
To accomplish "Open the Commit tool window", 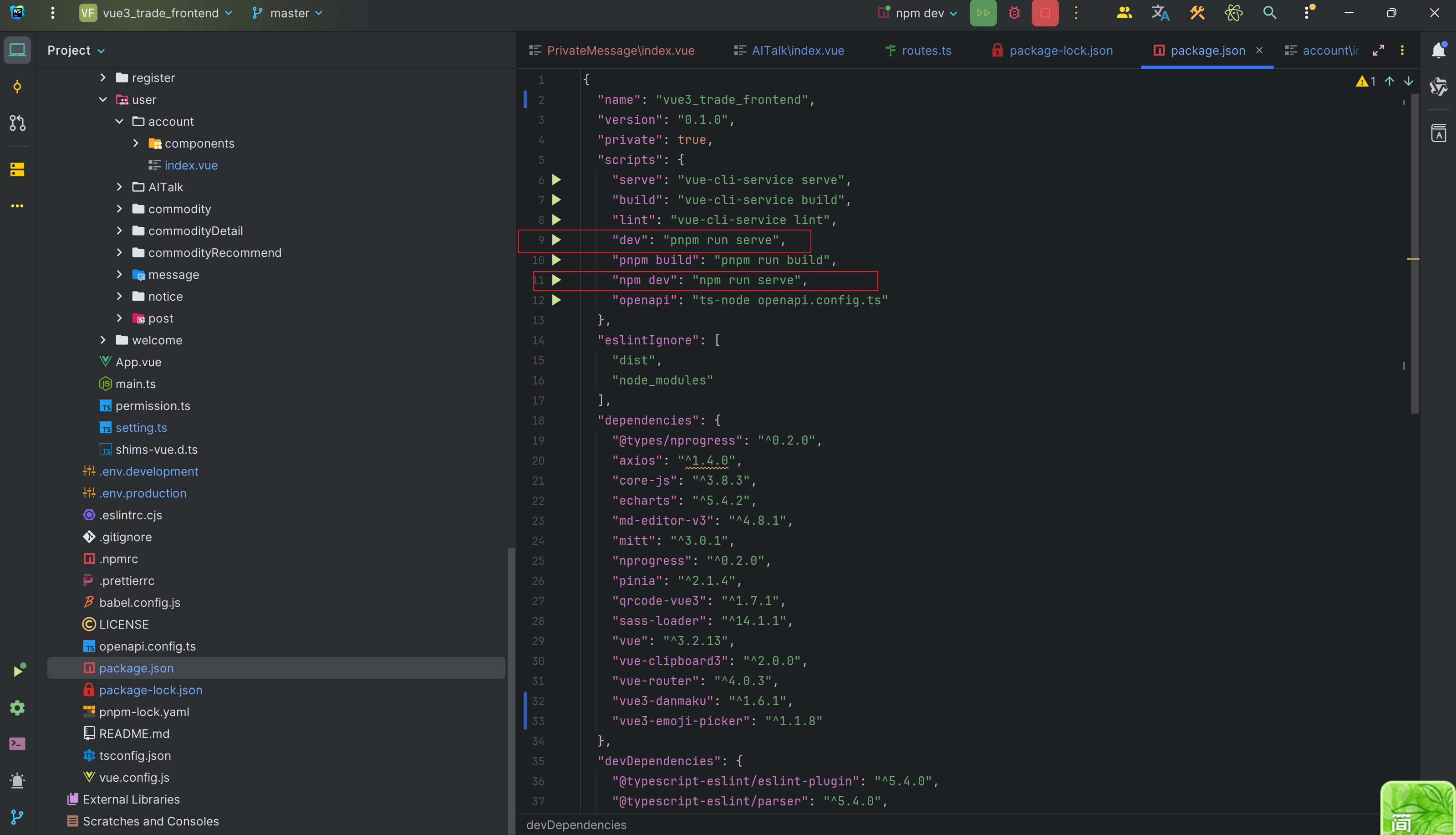I will [17, 87].
